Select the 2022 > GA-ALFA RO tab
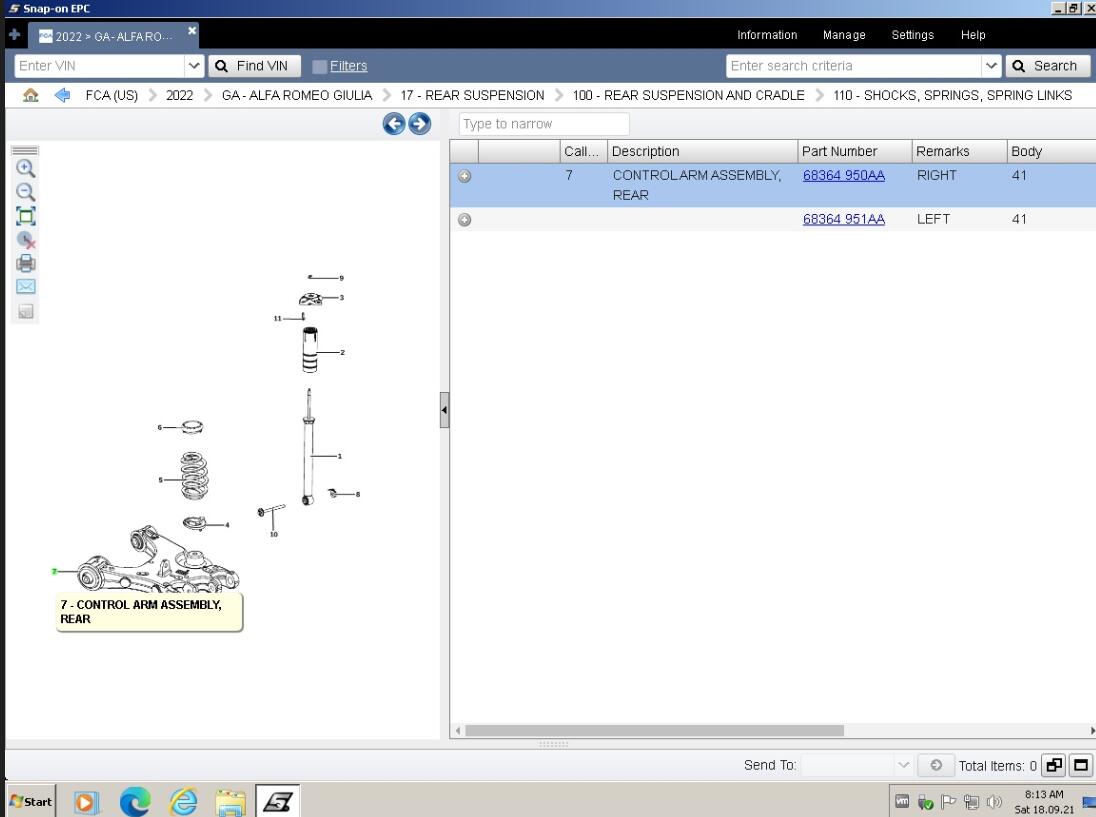This screenshot has width=1096, height=817. [113, 36]
